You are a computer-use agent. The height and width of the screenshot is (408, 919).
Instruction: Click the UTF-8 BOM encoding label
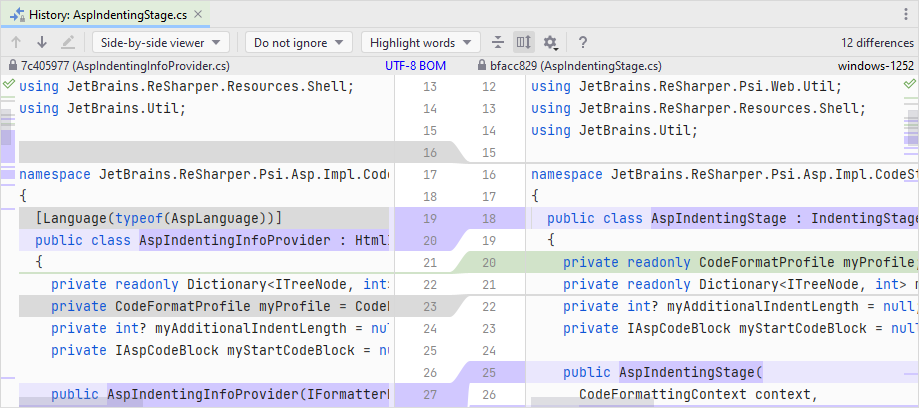(x=416, y=66)
